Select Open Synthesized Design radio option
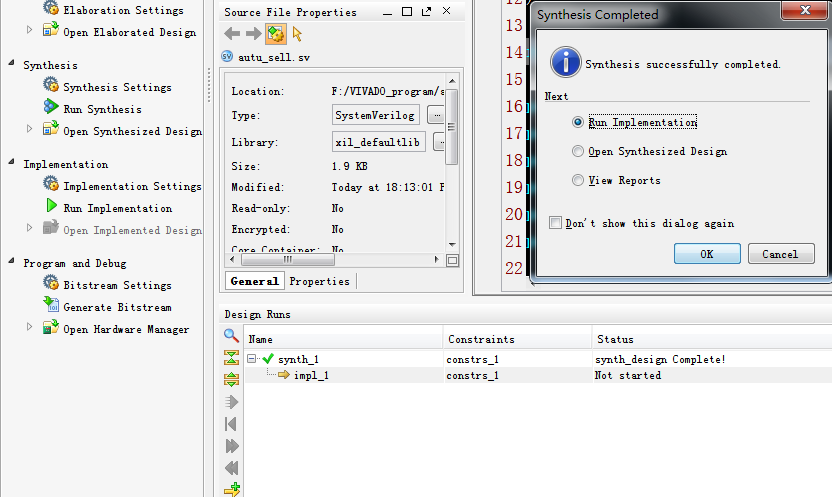The width and height of the screenshot is (832, 497). coord(578,151)
